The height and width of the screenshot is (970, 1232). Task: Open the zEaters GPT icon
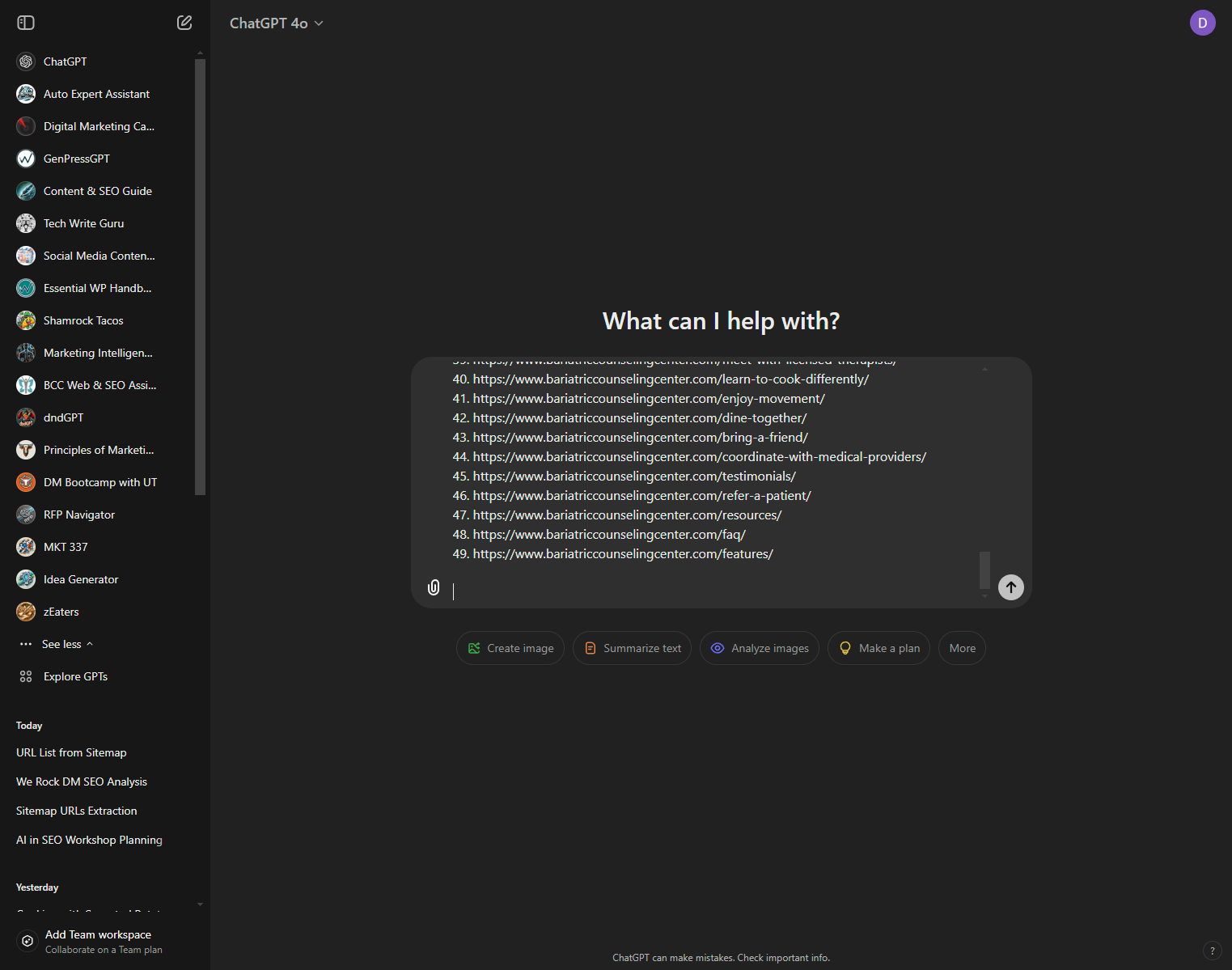pyautogui.click(x=26, y=612)
